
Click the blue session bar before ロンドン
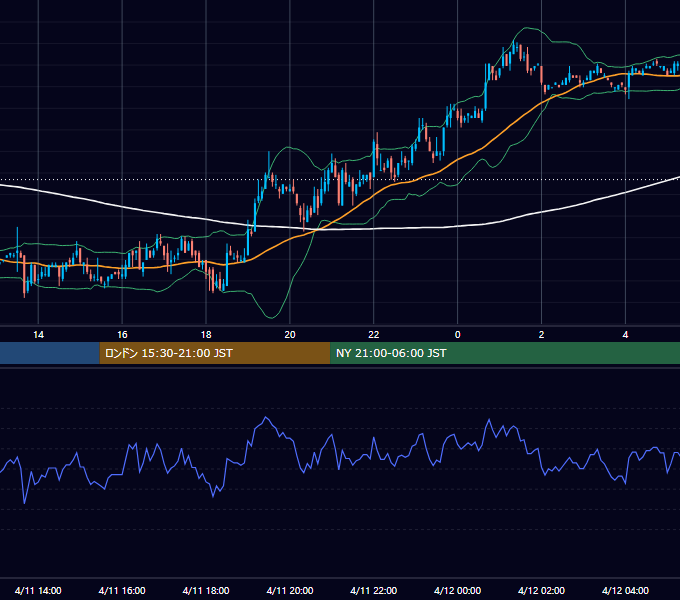[x=50, y=353]
